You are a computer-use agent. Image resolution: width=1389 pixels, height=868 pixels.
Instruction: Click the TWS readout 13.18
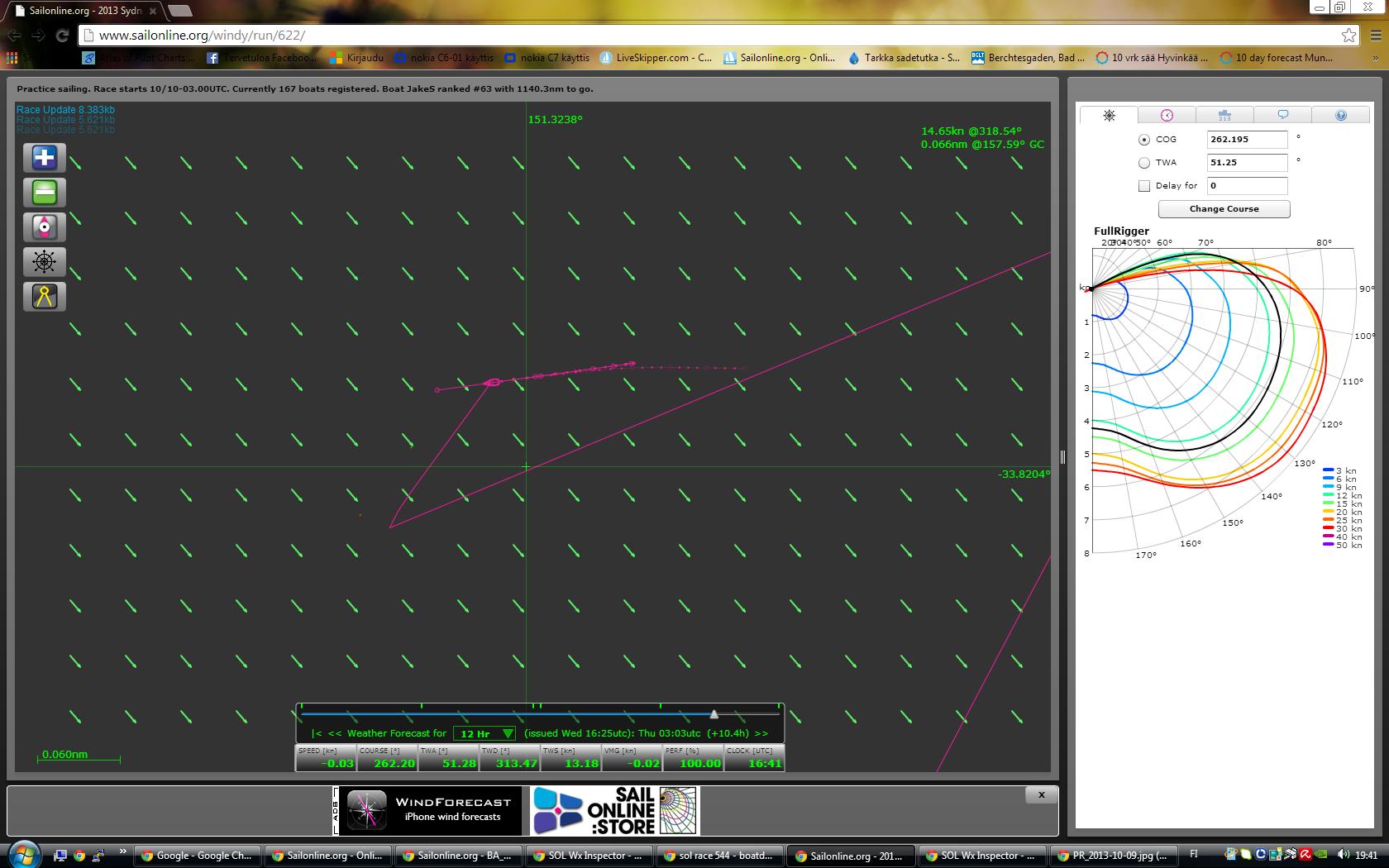[x=570, y=758]
